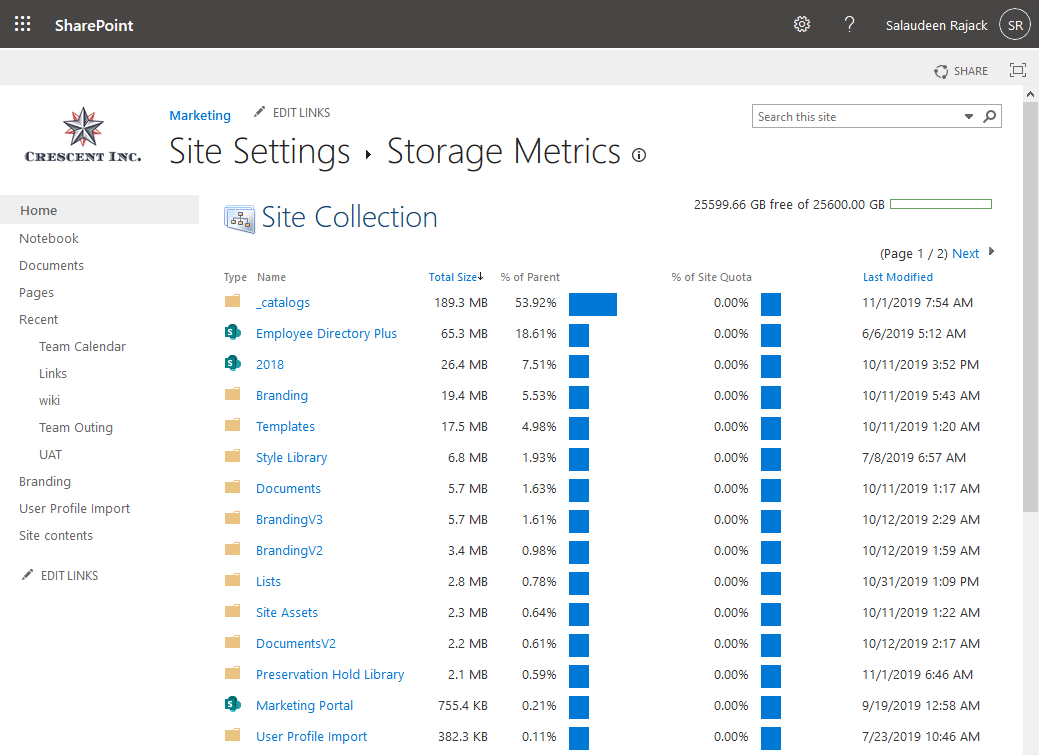Open the Salaudeen Rajack account menu

coord(936,23)
